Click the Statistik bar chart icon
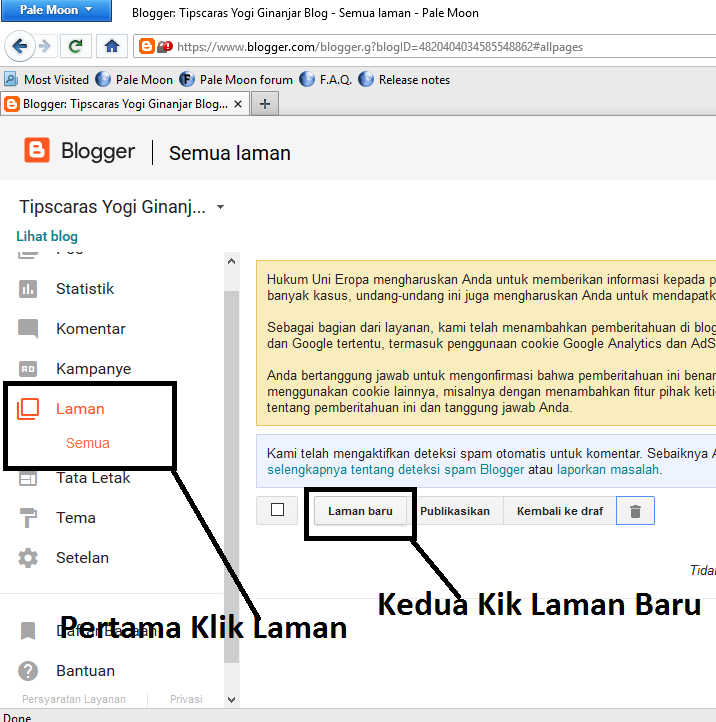 28,289
